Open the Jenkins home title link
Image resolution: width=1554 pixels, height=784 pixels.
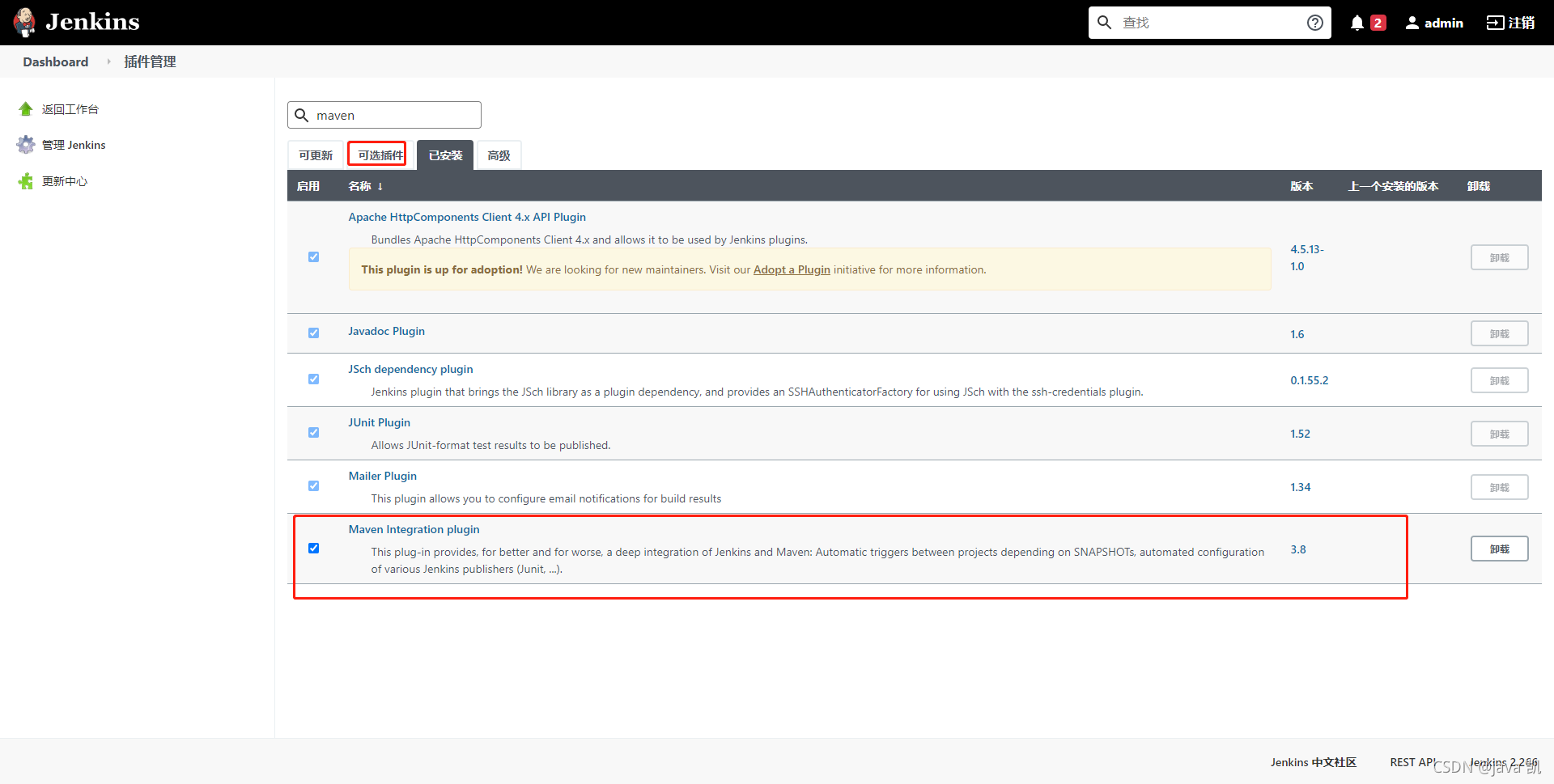92,22
